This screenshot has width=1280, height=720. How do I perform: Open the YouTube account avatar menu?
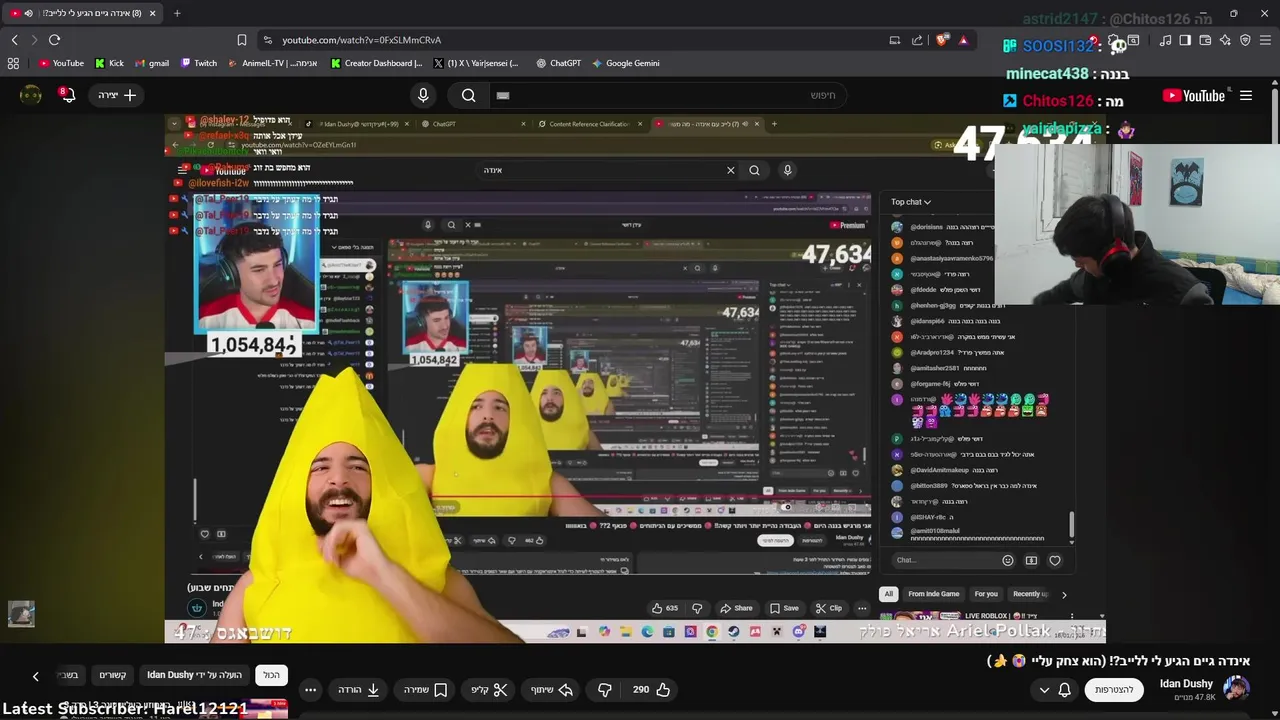click(31, 95)
